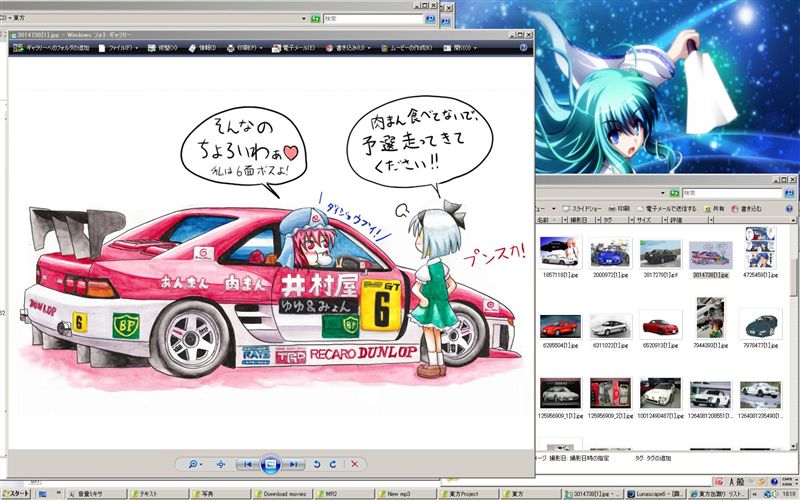Click the green refresh button in folder window
800x500 pixels.
coord(675,193)
